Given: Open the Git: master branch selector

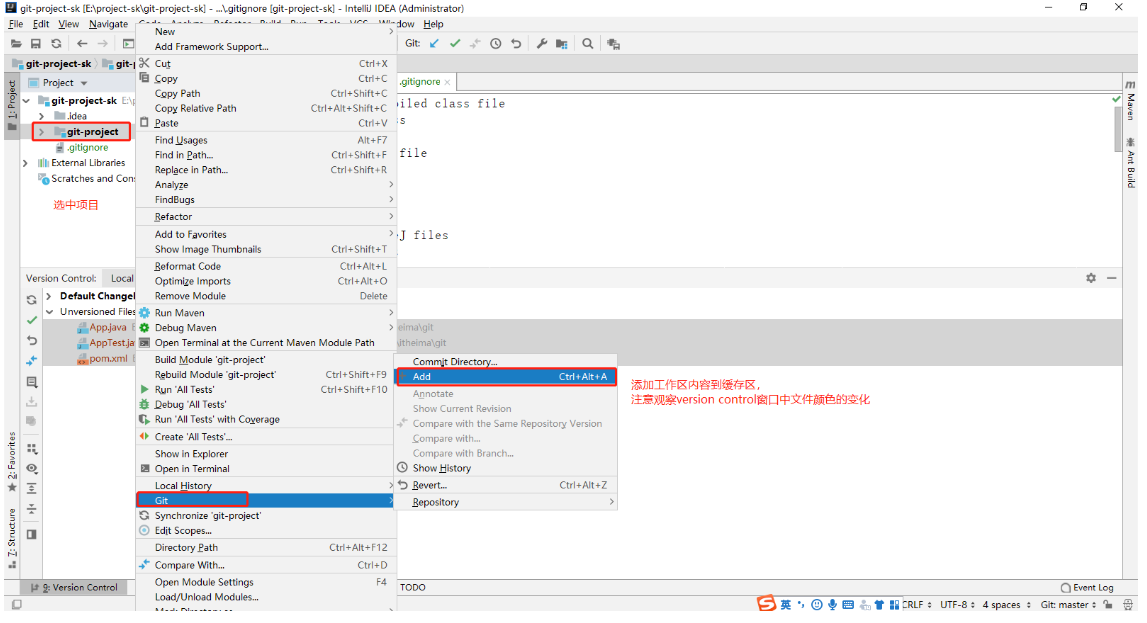Looking at the screenshot, I should pos(1068,605).
